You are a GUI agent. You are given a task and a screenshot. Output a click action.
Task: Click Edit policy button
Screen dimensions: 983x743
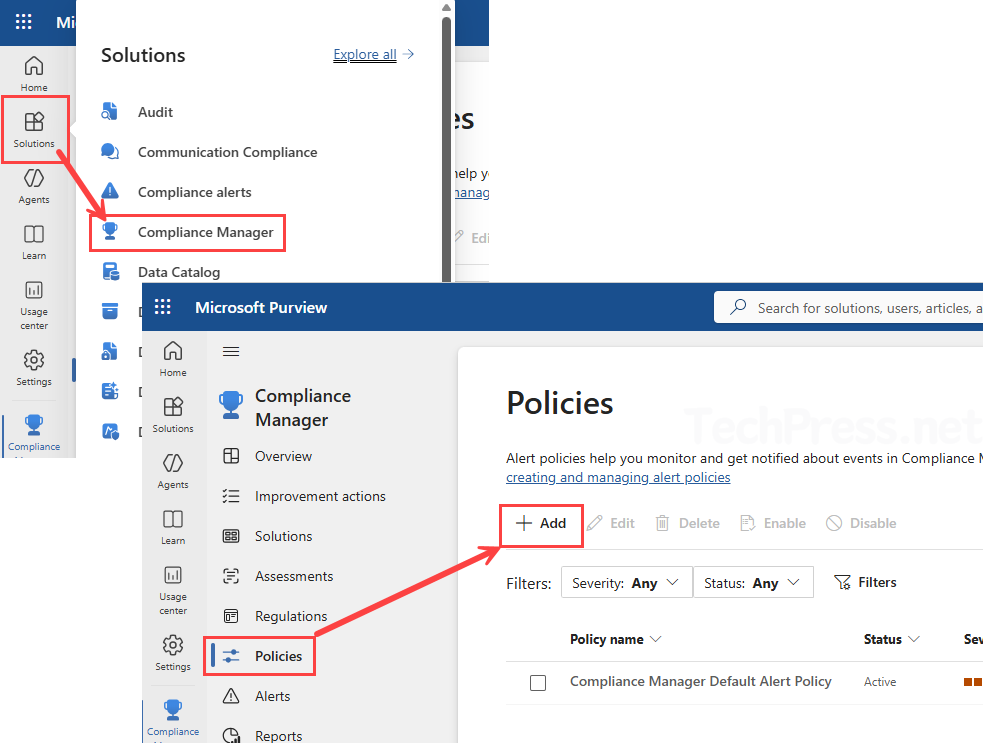[x=611, y=524]
